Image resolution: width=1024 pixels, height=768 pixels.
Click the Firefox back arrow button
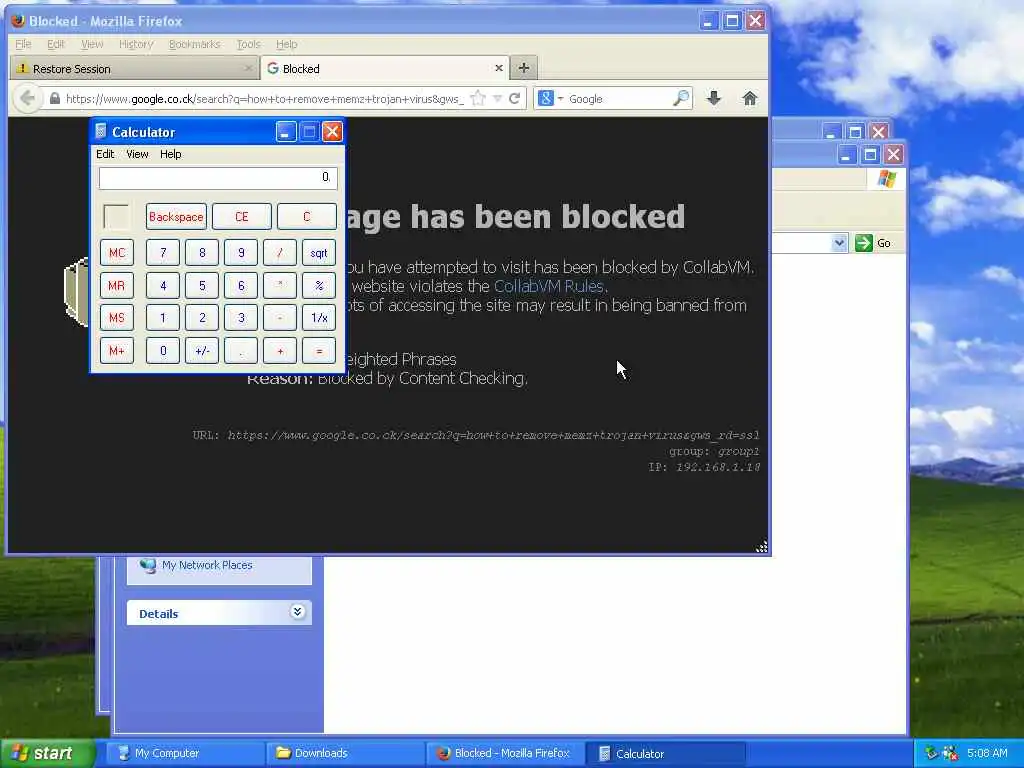(27, 99)
